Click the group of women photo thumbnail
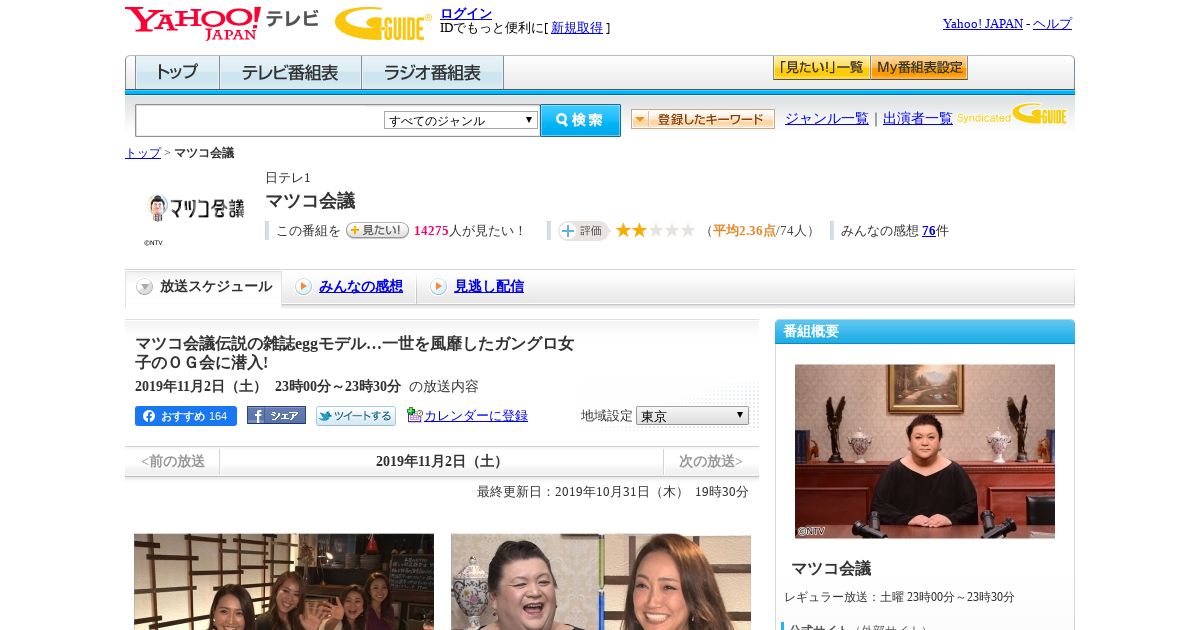Screen dimensions: 1200x630 [284, 582]
